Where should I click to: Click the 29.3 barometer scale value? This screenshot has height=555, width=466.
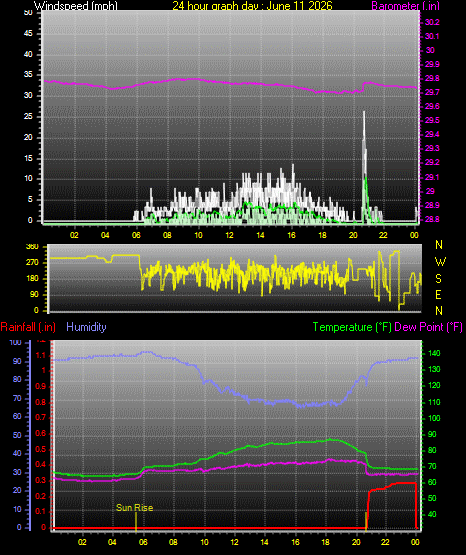432,148
